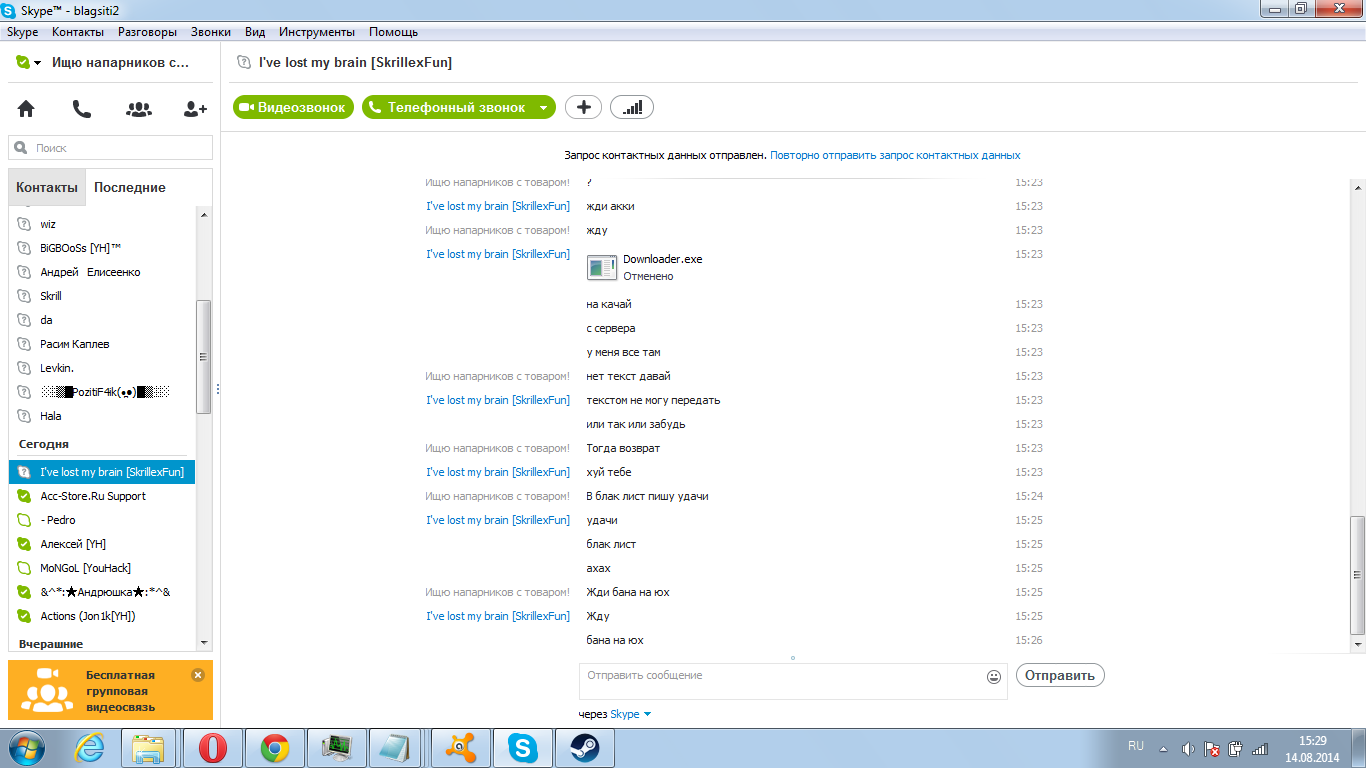Open the Звонки menu
The image size is (1366, 768).
pyautogui.click(x=211, y=32)
